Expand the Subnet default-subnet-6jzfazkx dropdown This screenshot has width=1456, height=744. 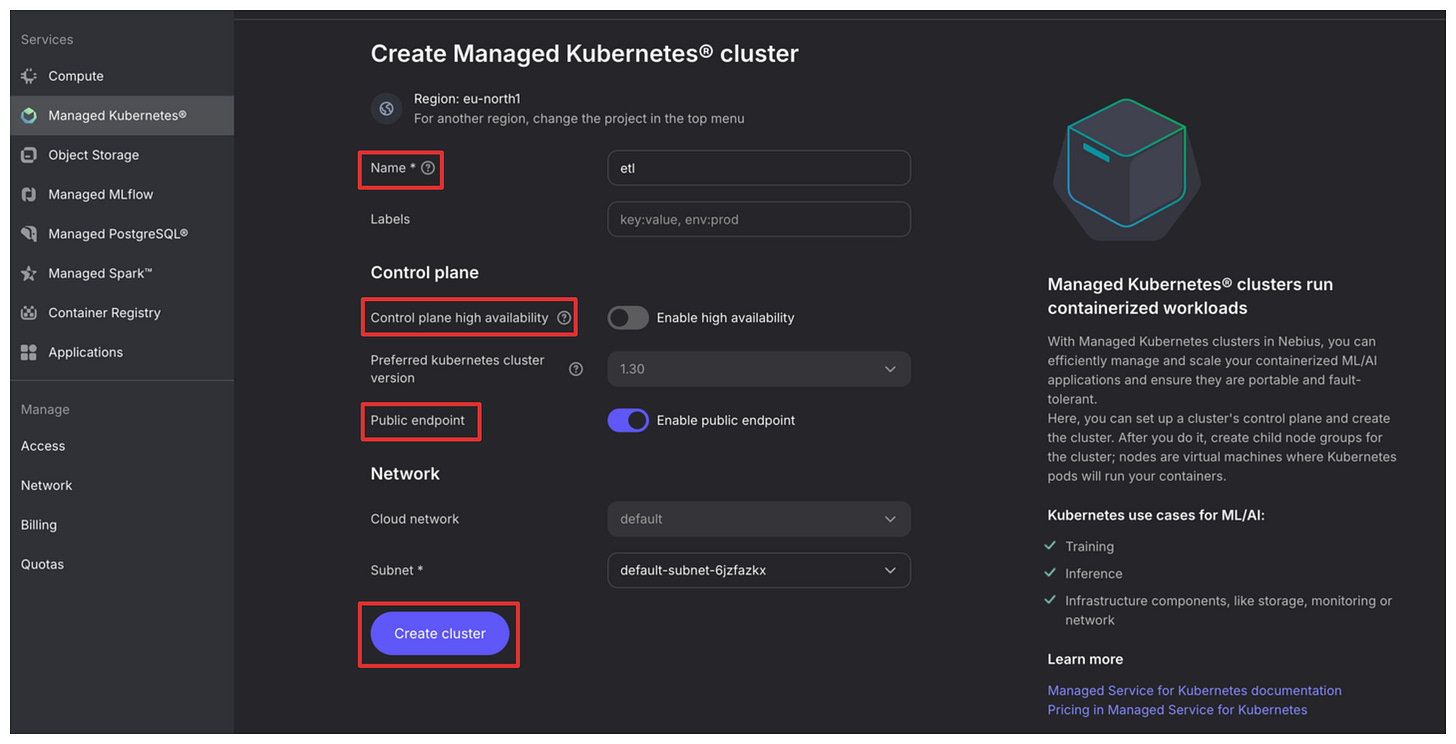point(759,570)
